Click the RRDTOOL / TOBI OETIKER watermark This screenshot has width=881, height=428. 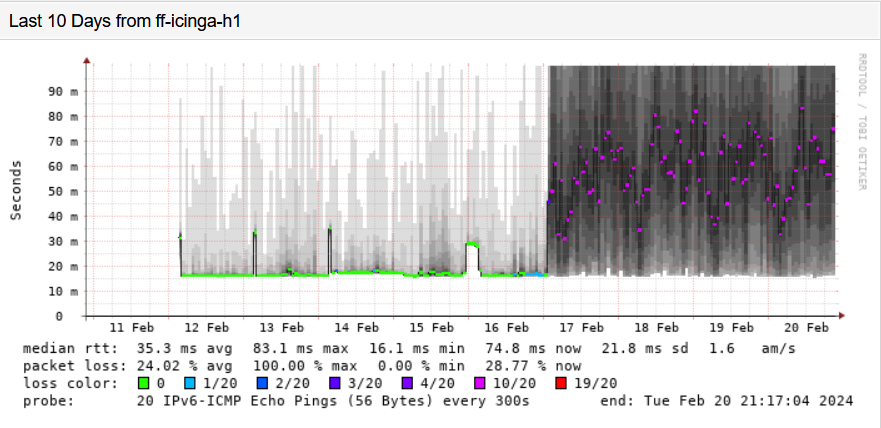pos(862,121)
